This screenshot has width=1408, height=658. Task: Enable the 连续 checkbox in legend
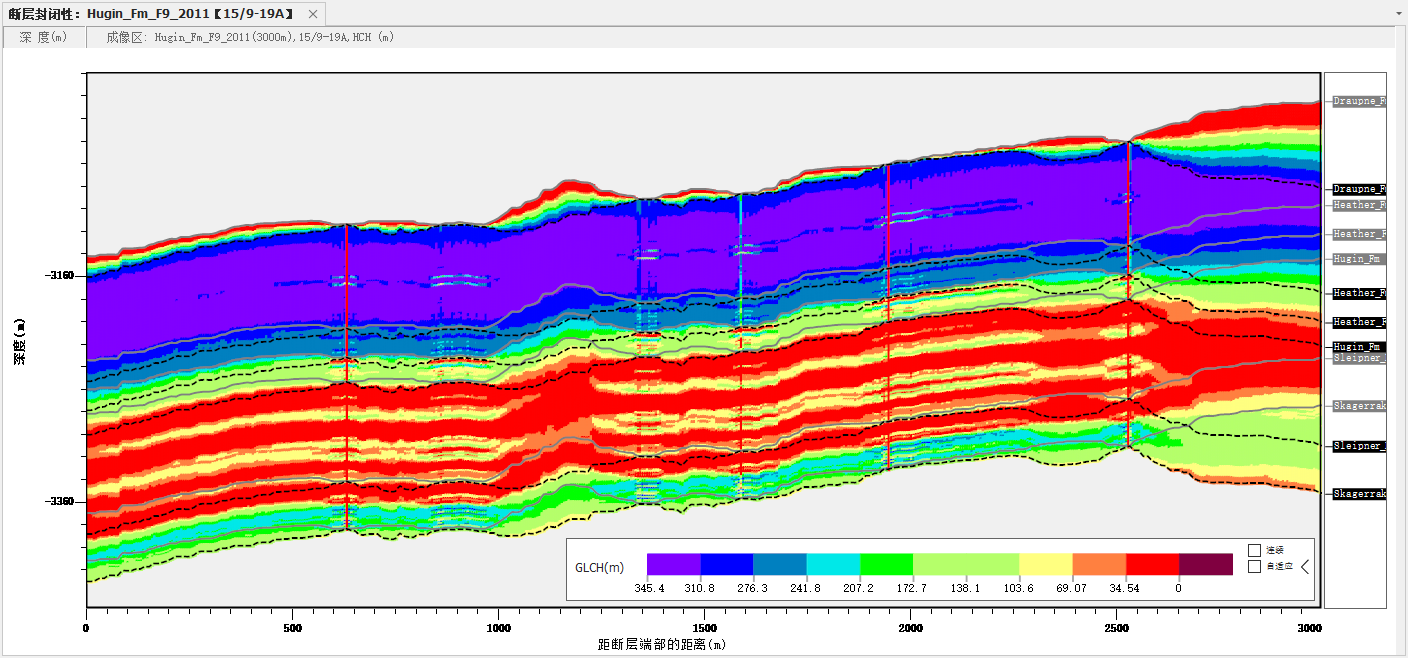1254,550
